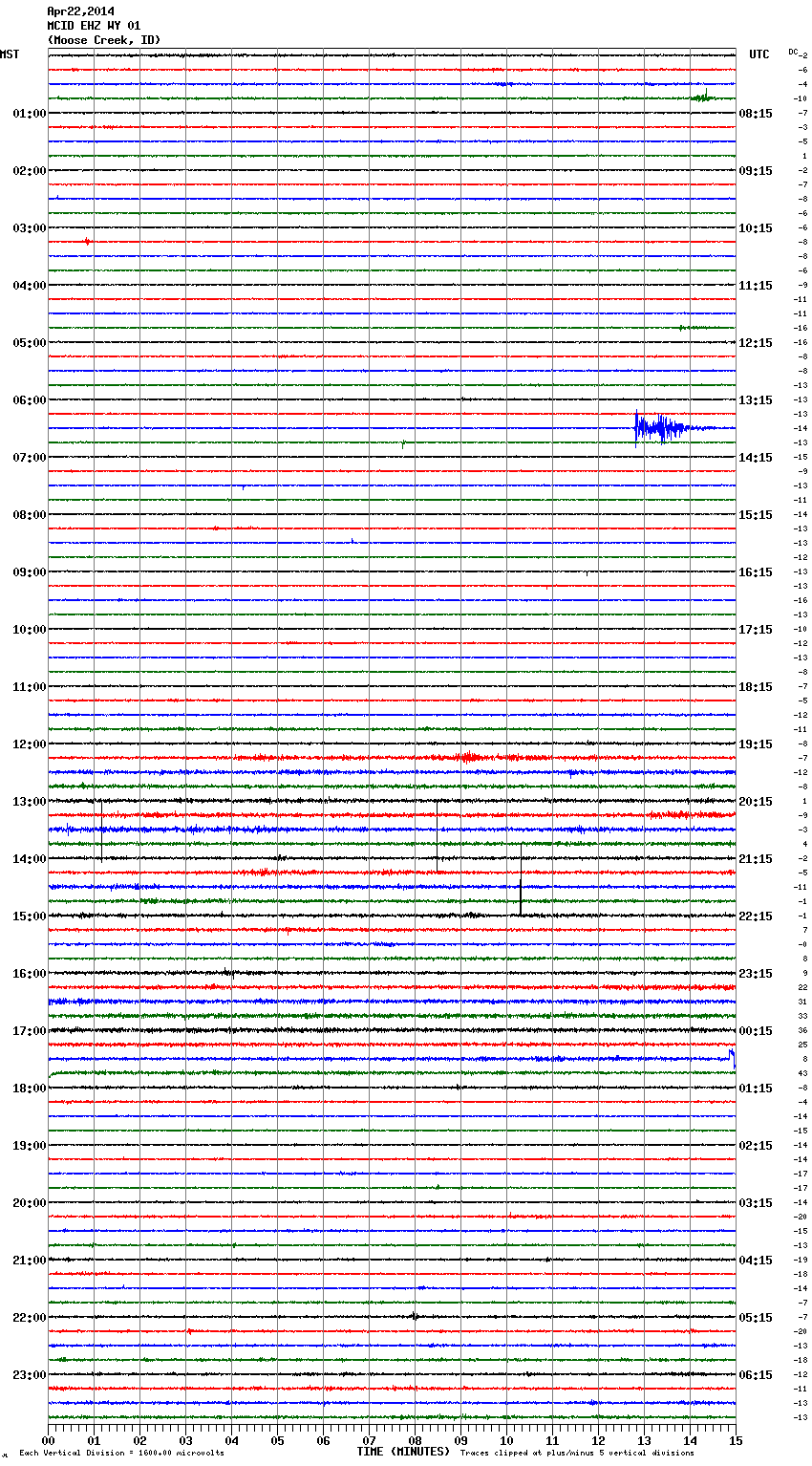Click the 06:15 UTC time label
The image size is (812, 1466).
pyautogui.click(x=756, y=1375)
